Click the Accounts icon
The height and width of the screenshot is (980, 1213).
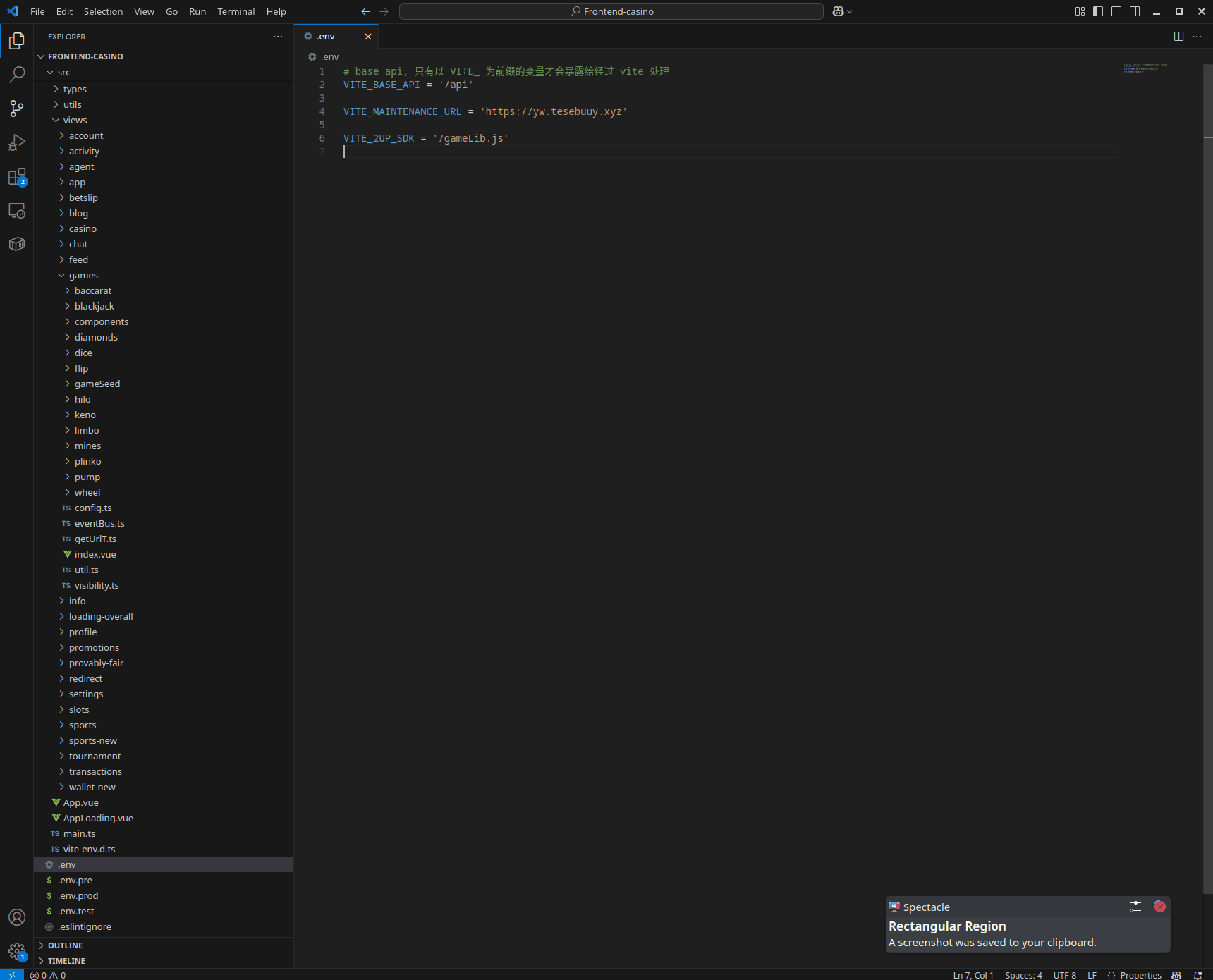[17, 917]
